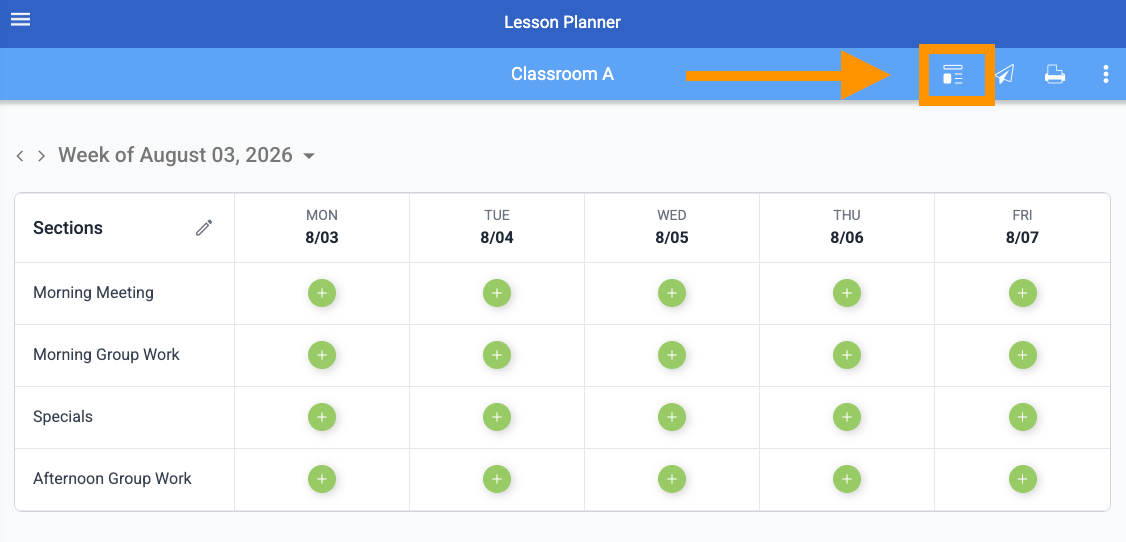Add Afternoon Group Work lesson on Friday

coord(1023,479)
